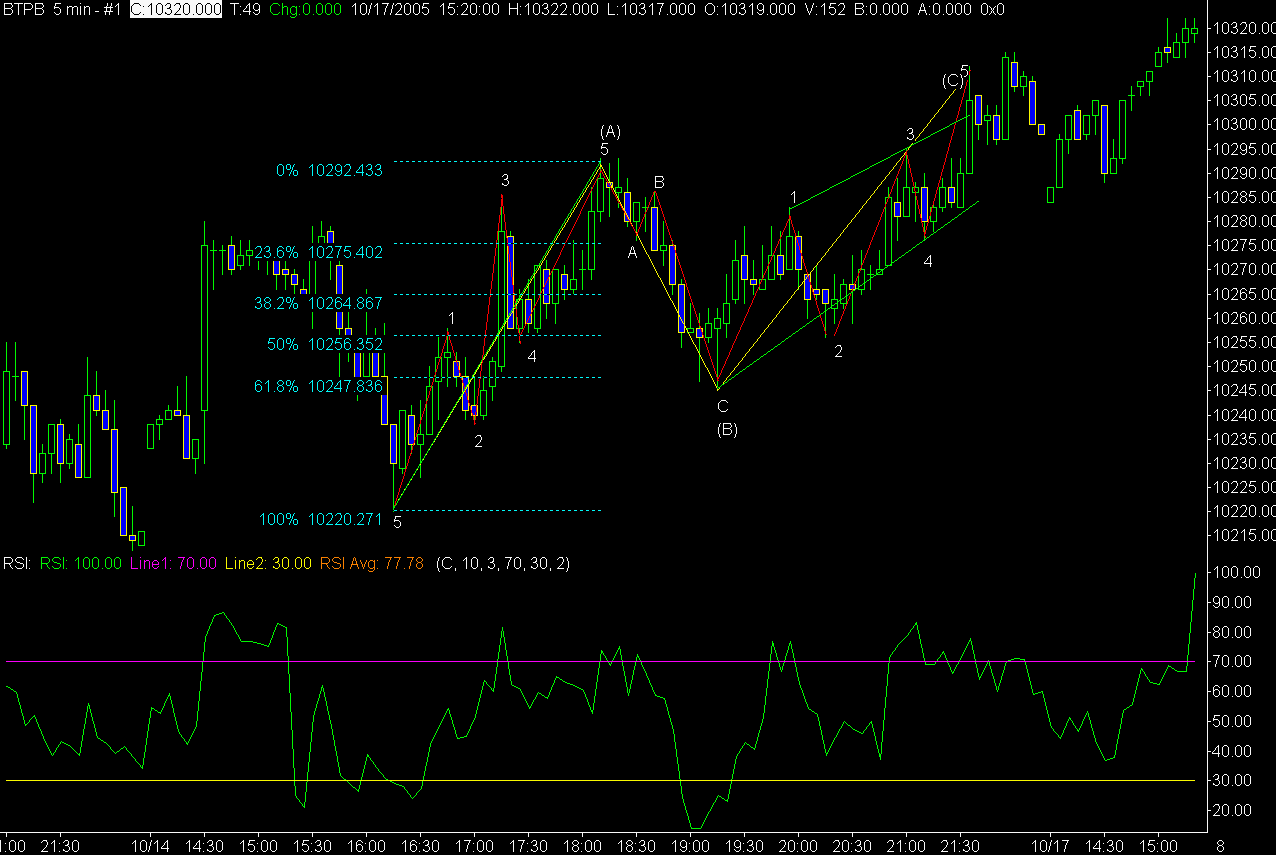Click the 10215.00 price axis label
Image resolution: width=1276 pixels, height=855 pixels.
1243,535
